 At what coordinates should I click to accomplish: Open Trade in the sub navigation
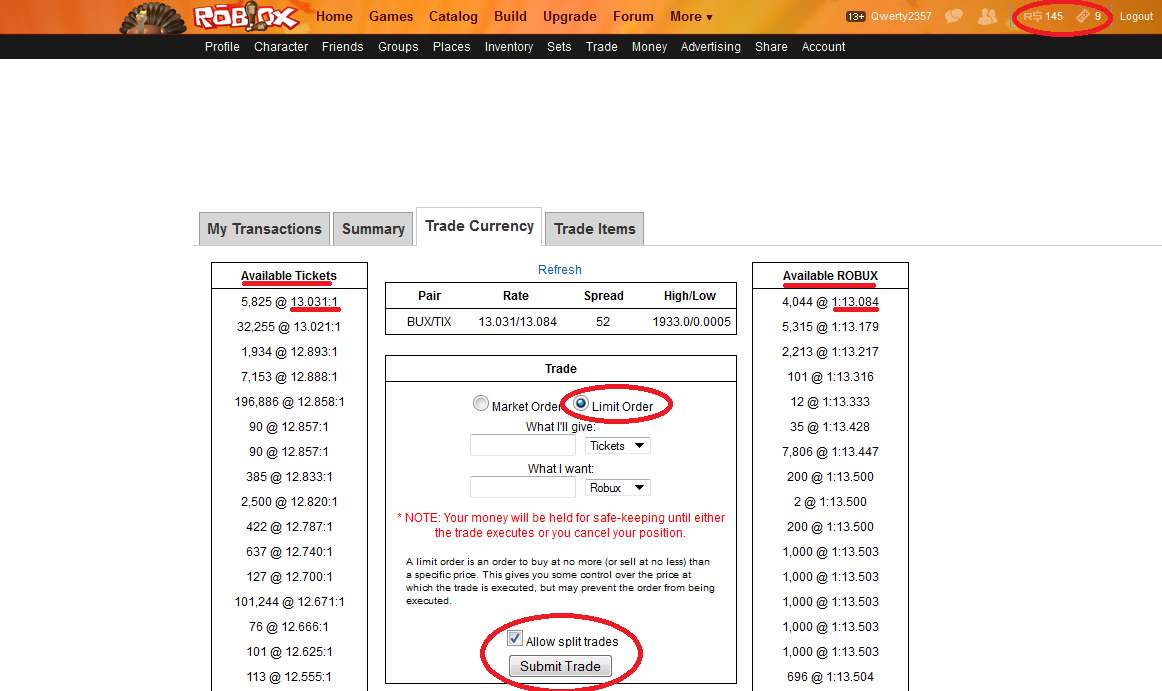(x=602, y=47)
